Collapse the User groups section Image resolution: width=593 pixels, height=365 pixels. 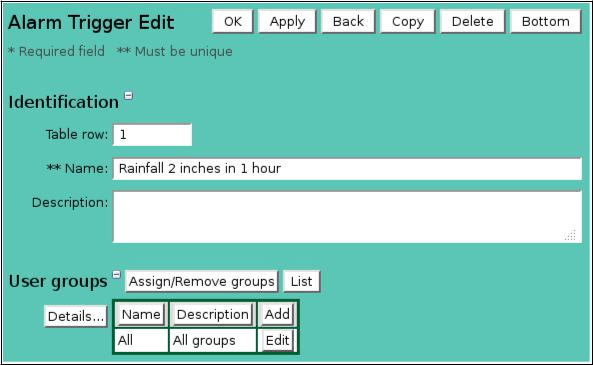(x=116, y=275)
